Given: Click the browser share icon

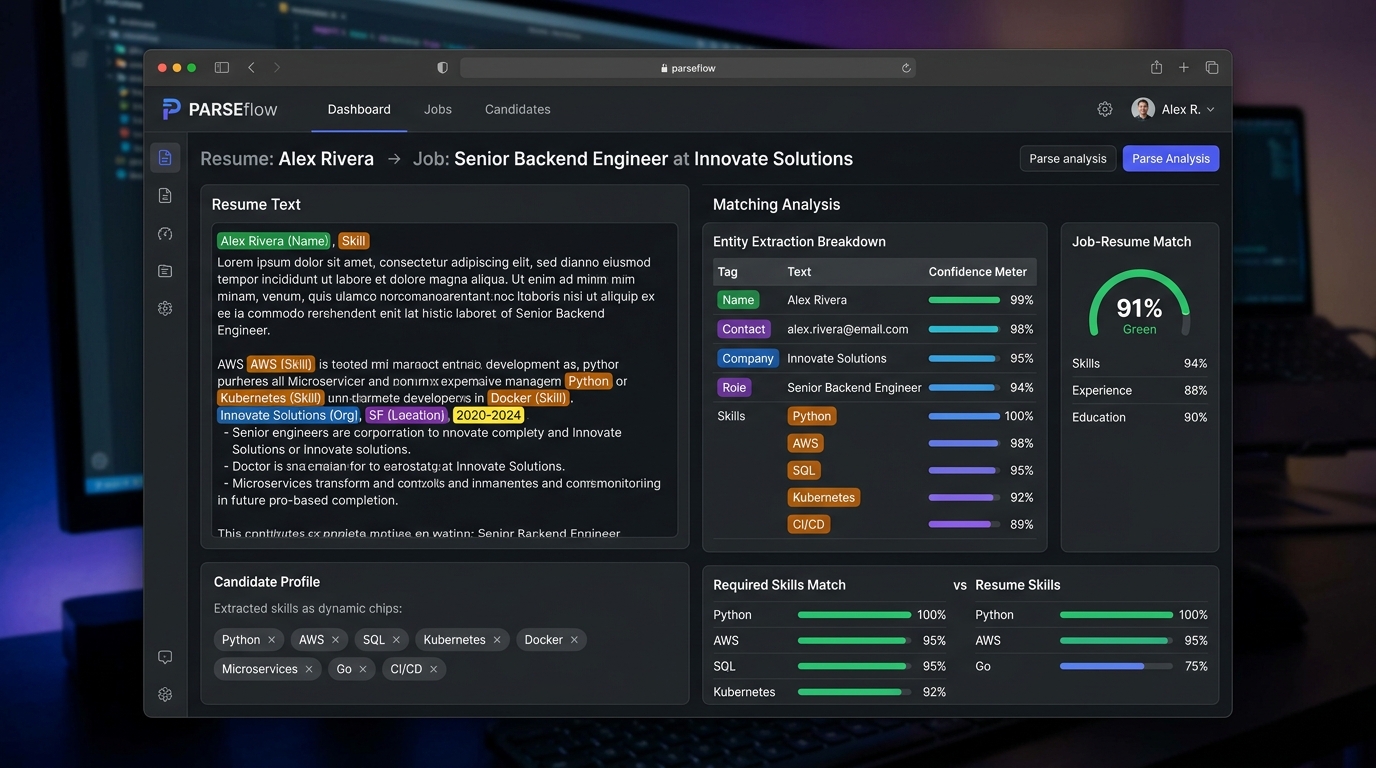Looking at the screenshot, I should click(x=1156, y=67).
